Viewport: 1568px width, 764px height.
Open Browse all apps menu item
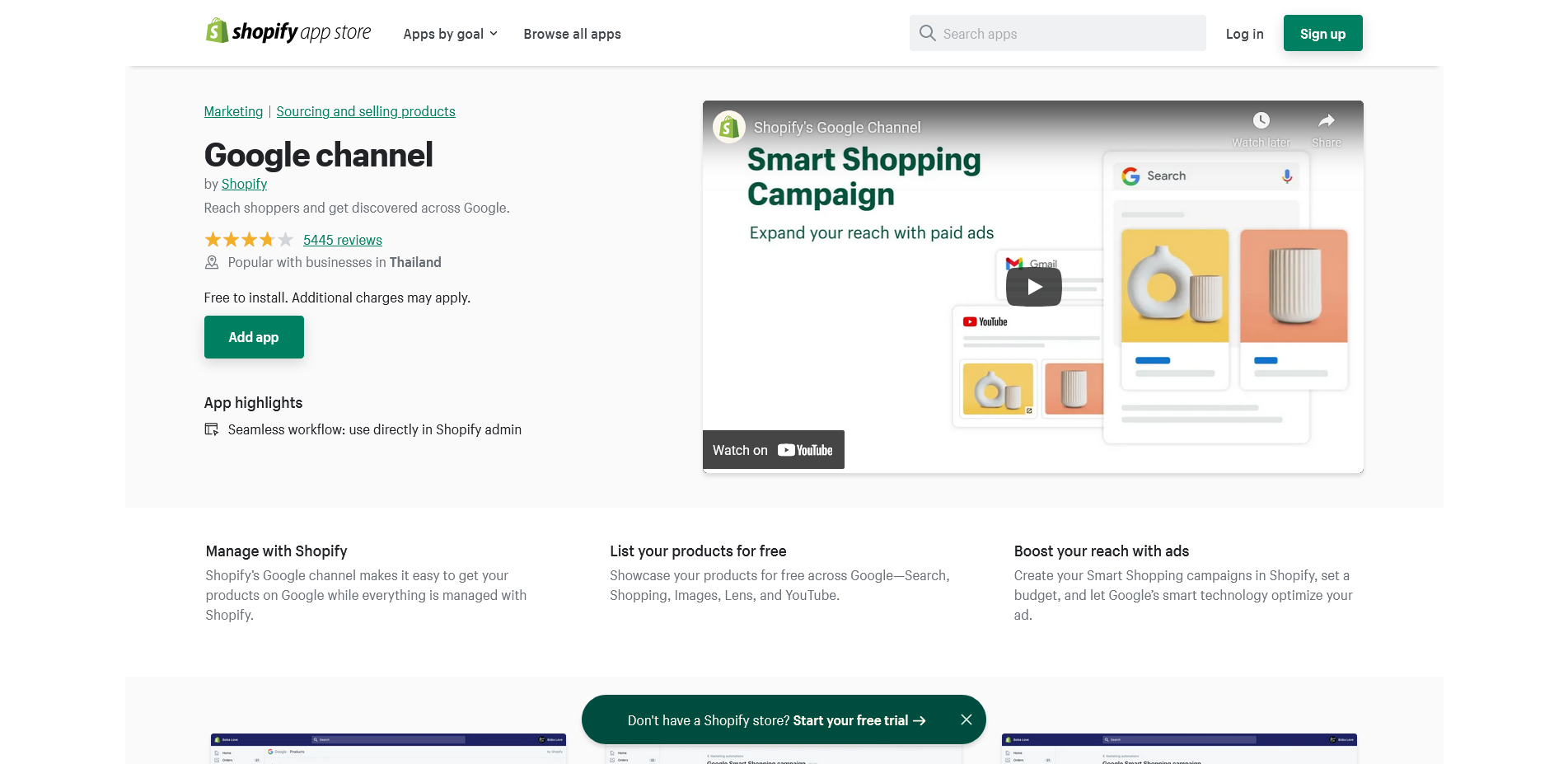click(572, 34)
